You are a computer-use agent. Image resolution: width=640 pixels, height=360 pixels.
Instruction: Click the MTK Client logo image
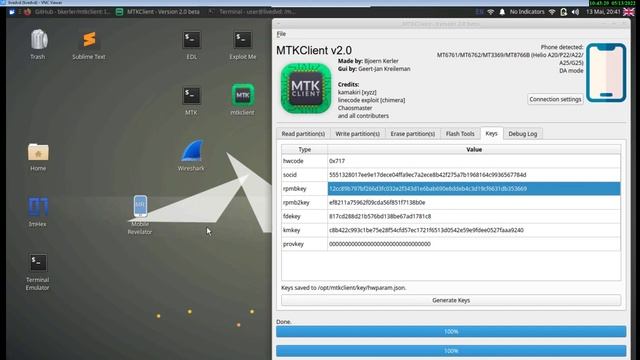(306, 88)
